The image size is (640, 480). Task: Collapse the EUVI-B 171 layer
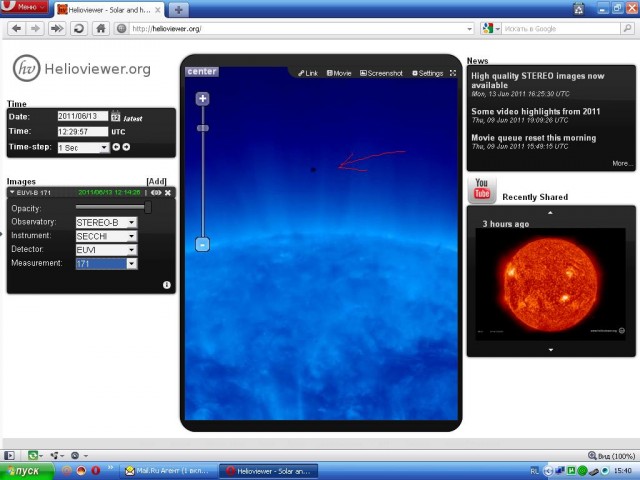[12, 192]
